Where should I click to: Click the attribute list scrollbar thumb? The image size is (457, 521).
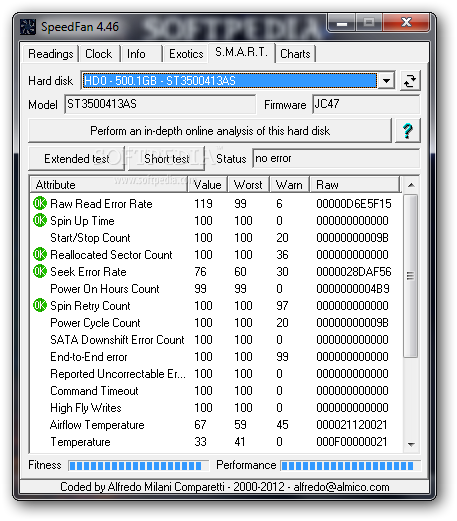pyautogui.click(x=411, y=276)
